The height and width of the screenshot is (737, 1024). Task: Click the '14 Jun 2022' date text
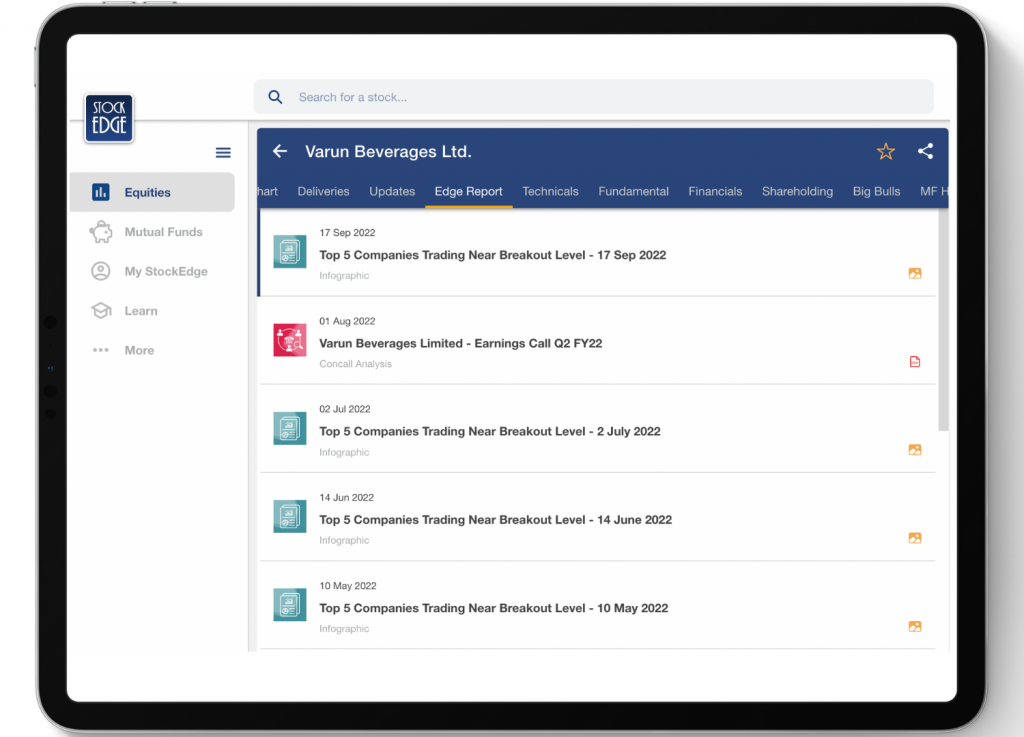(x=347, y=497)
